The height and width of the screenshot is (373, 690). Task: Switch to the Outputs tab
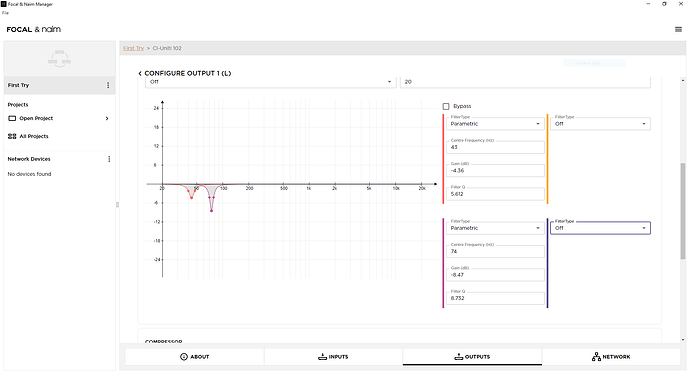472,357
